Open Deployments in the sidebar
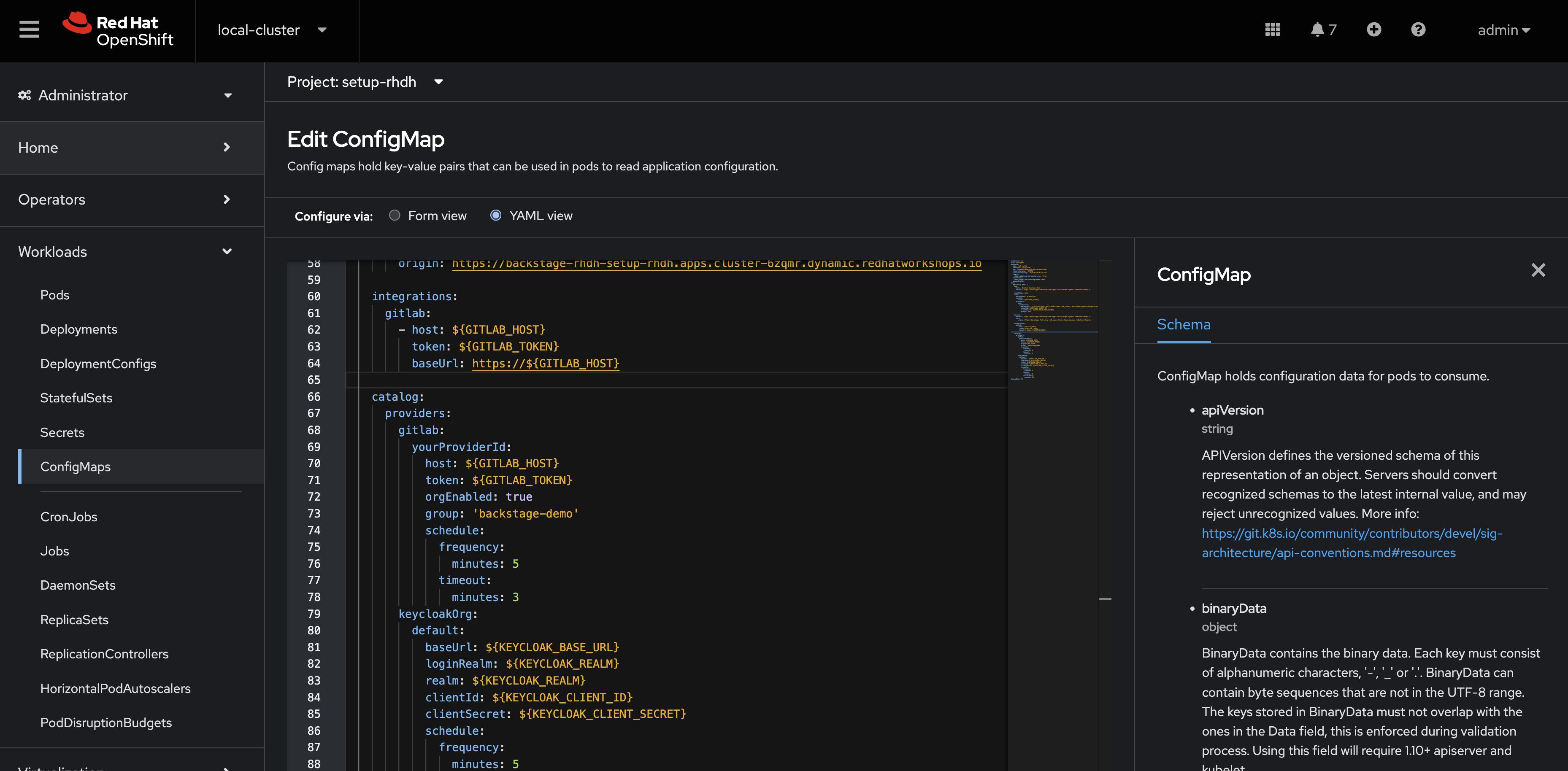The height and width of the screenshot is (771, 1568). [x=79, y=329]
